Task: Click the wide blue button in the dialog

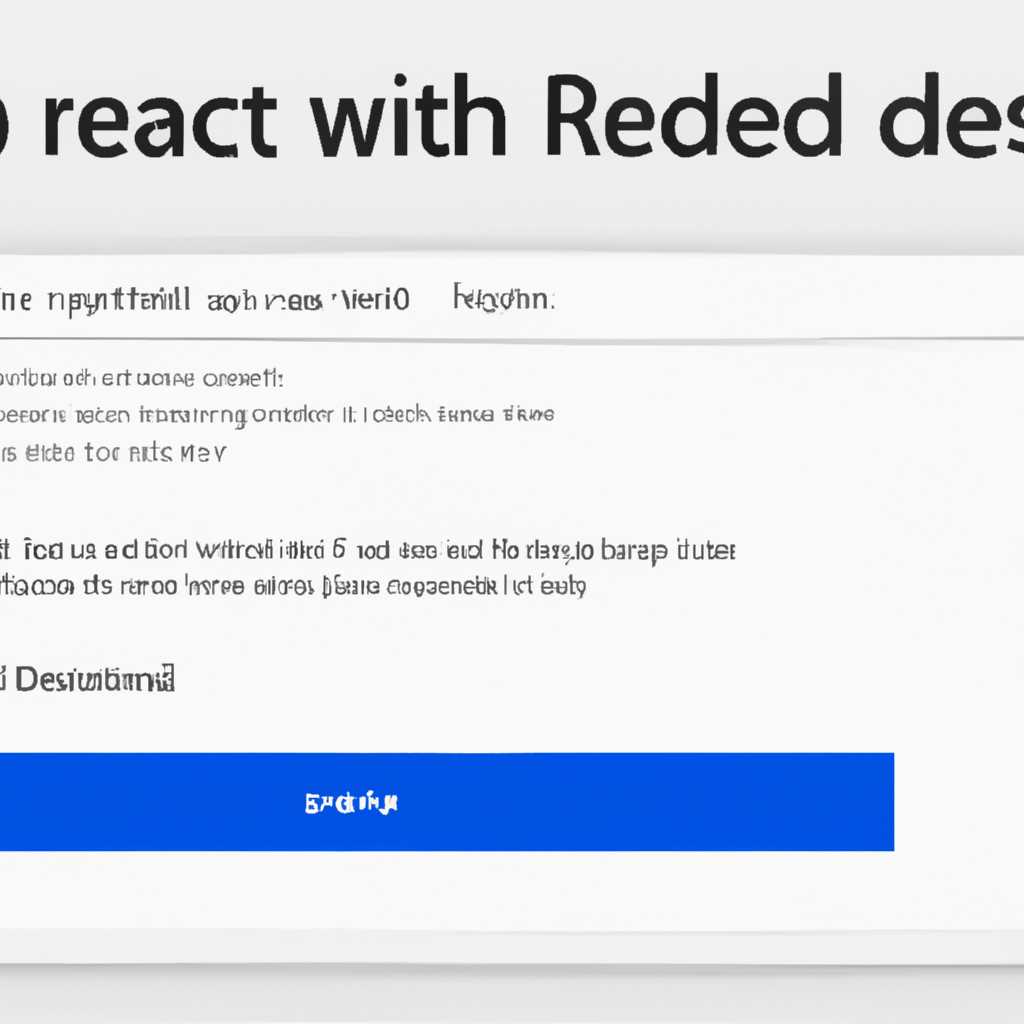Action: click(x=447, y=801)
